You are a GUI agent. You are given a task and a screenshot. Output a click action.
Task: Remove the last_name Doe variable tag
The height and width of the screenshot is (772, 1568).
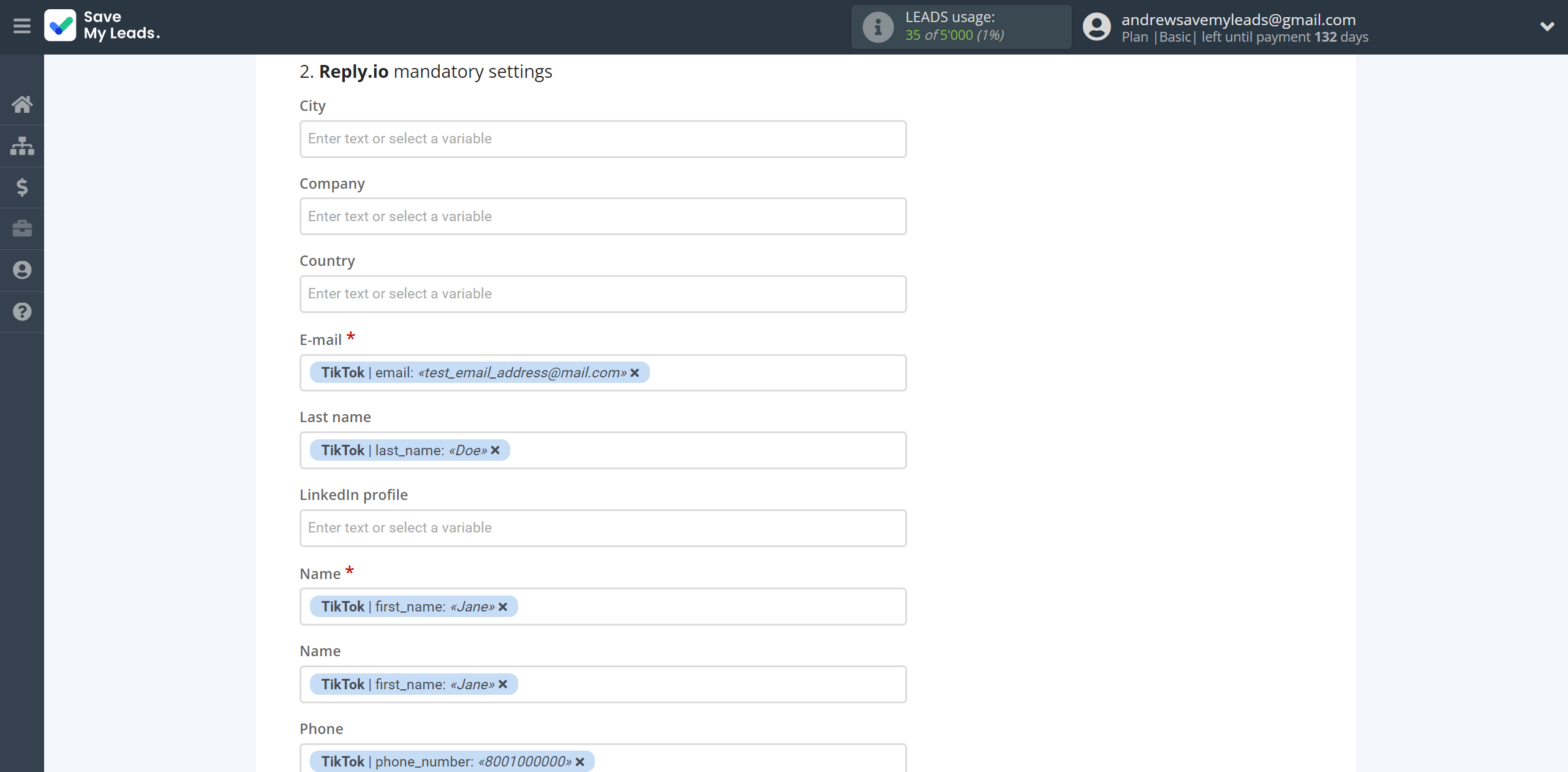(496, 450)
